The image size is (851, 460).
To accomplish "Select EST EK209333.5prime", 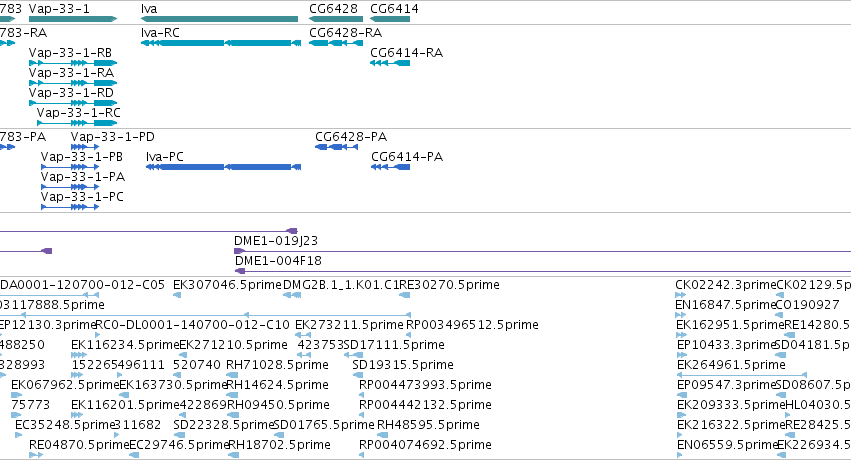I will point(731,405).
